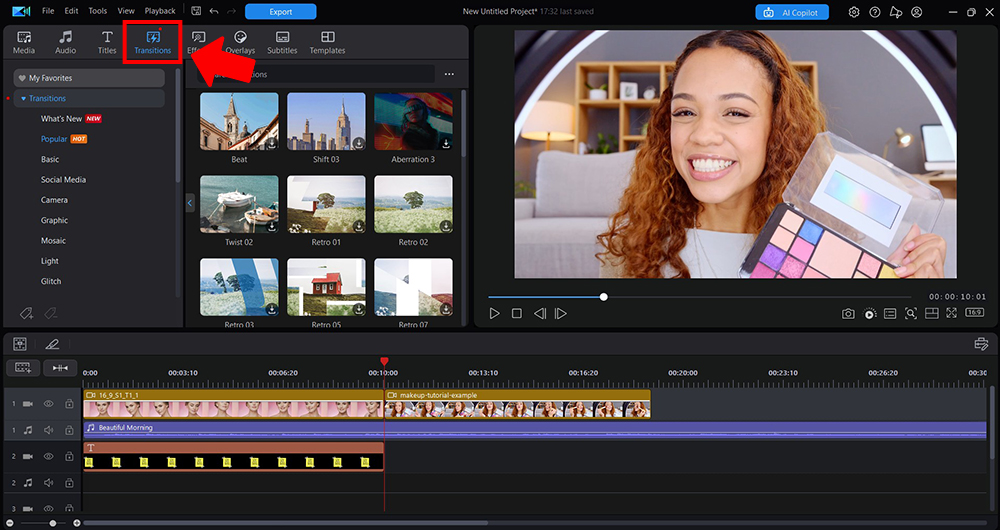1000x530 pixels.
Task: Open the three-dot more options menu
Action: (x=449, y=74)
